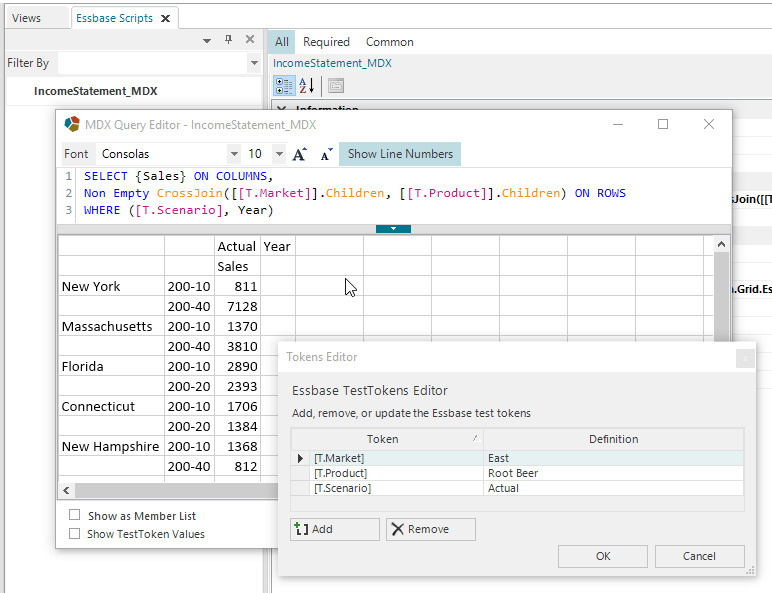Minimize the MDX Query Editor window
This screenshot has width=772, height=593.
point(618,124)
